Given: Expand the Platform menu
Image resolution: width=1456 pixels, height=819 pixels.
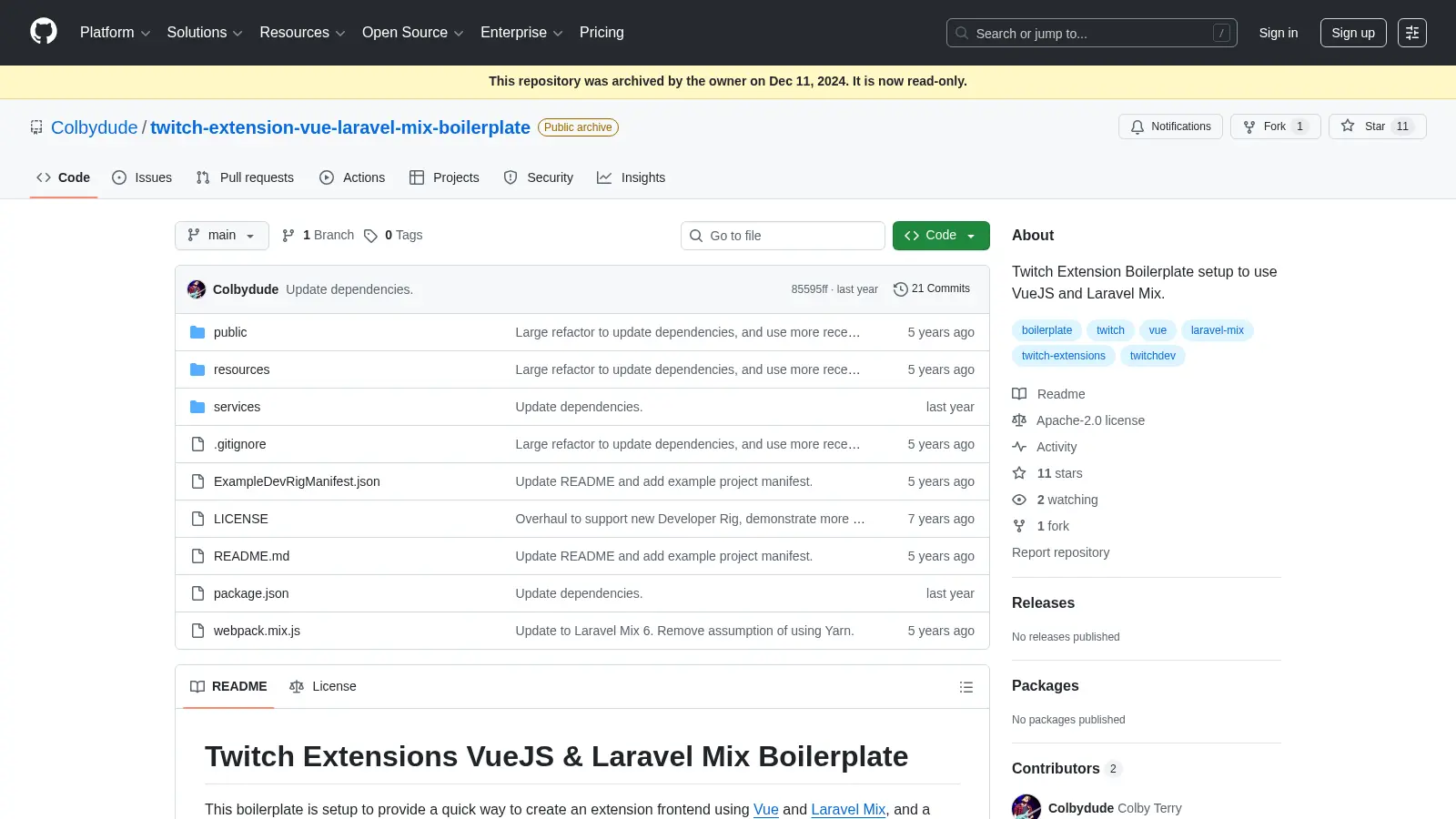Looking at the screenshot, I should (115, 33).
